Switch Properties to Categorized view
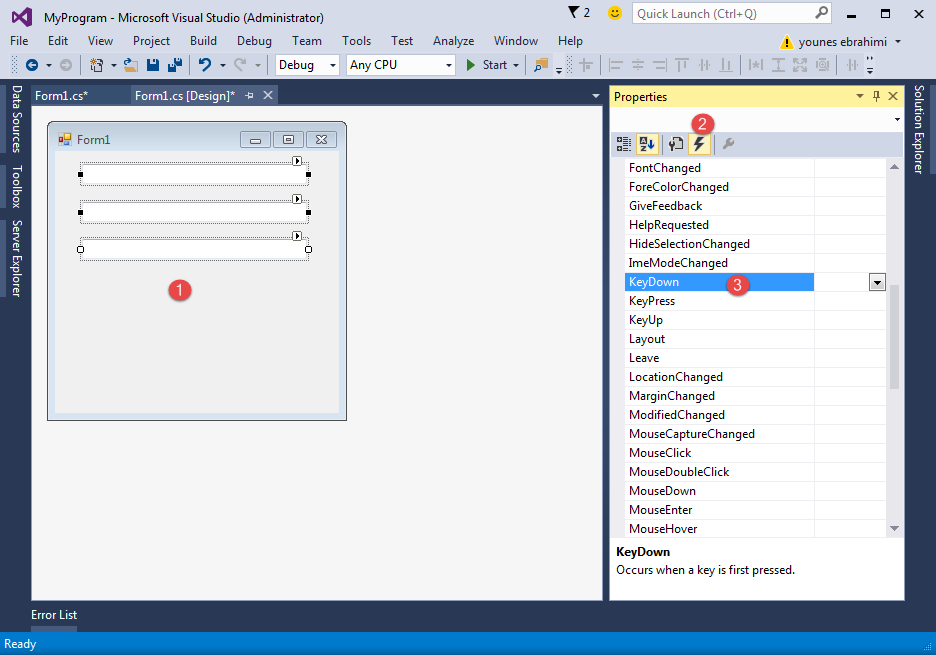Image resolution: width=936 pixels, height=655 pixels. 624,144
